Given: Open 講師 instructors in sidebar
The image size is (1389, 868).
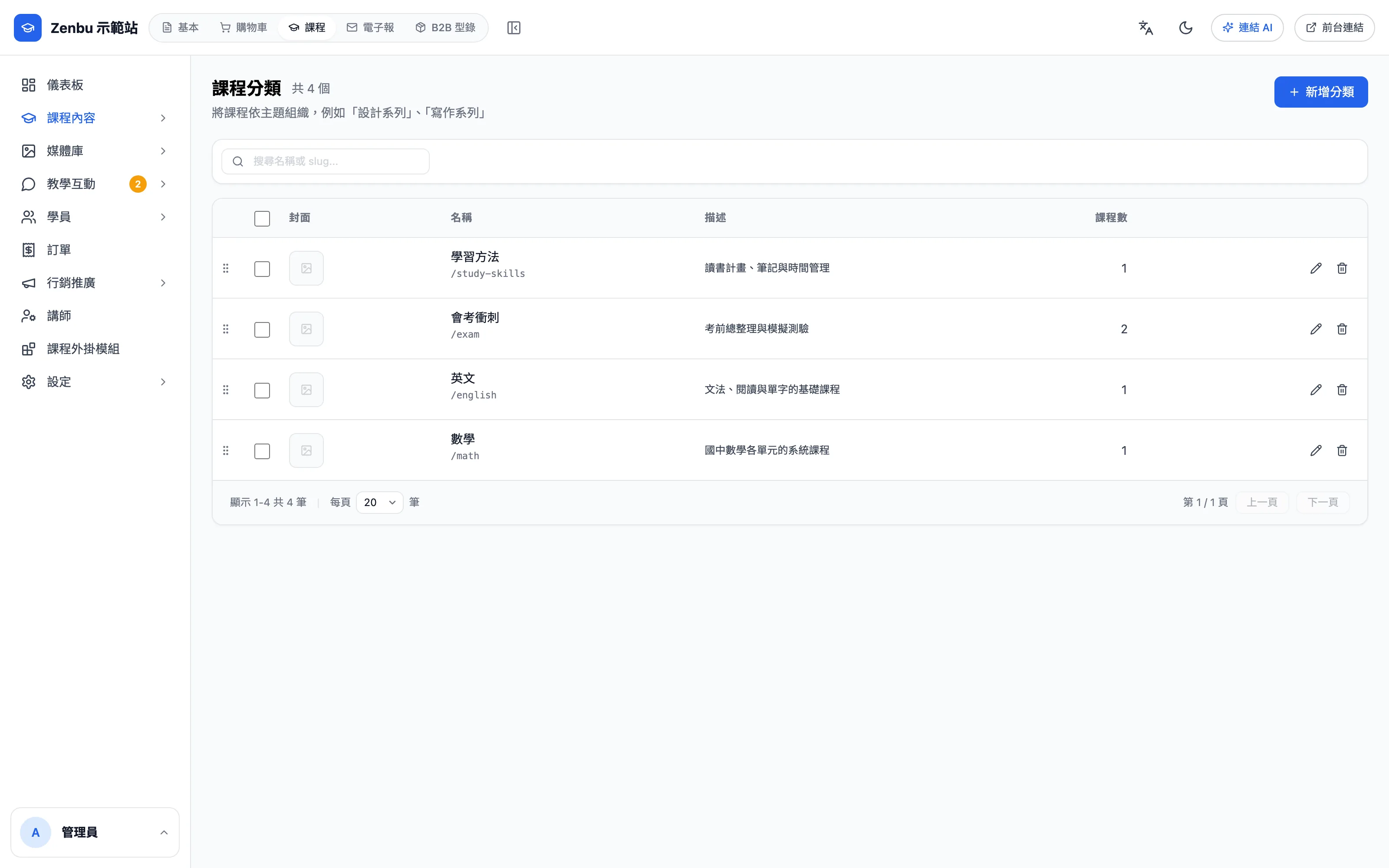Looking at the screenshot, I should point(95,316).
